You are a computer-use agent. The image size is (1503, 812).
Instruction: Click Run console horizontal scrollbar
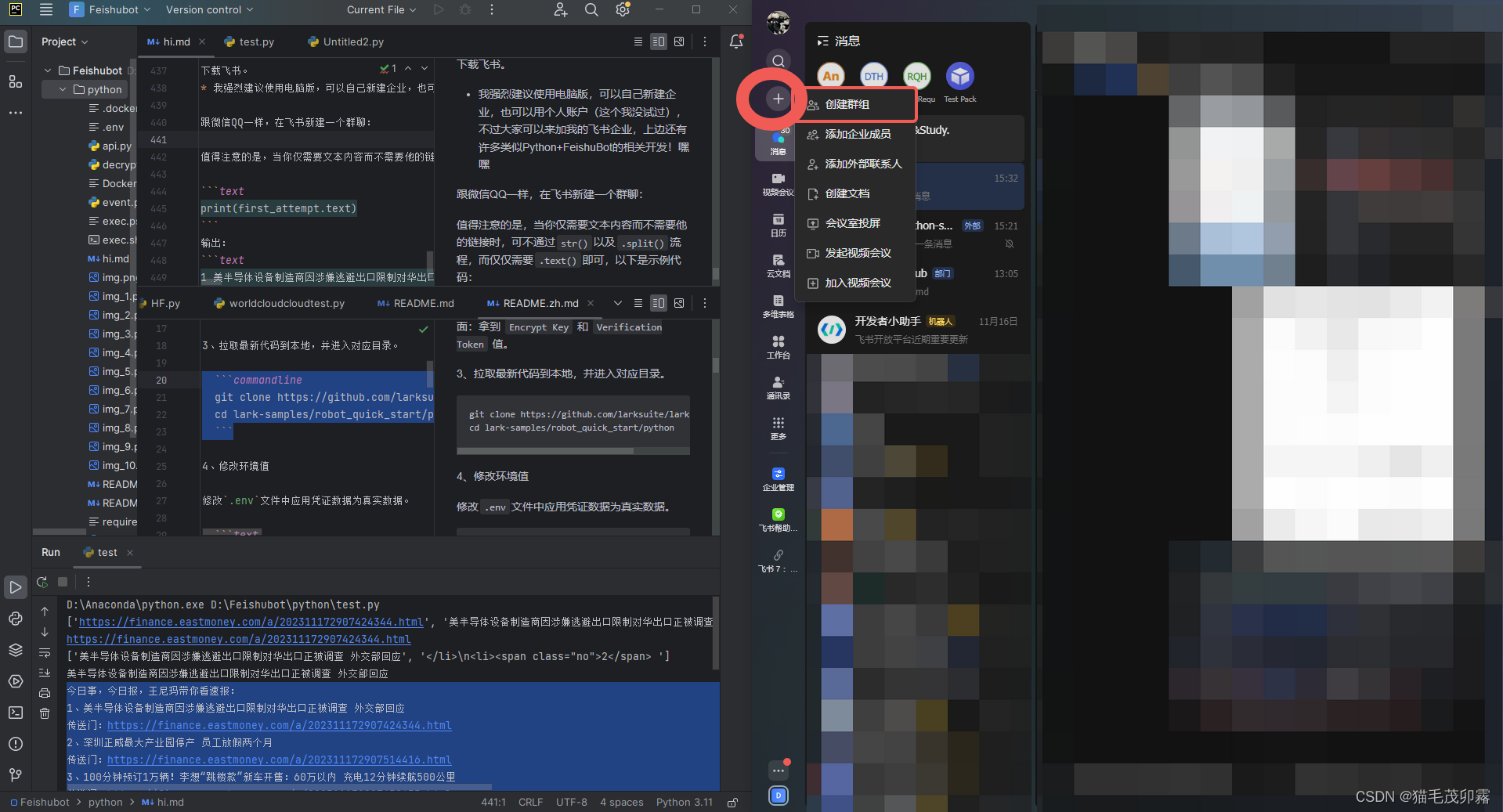[x=279, y=788]
